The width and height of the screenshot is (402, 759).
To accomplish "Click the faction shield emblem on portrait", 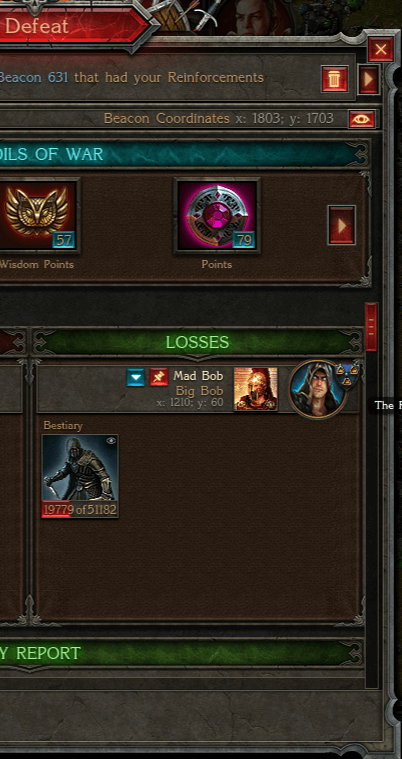I will (x=347, y=373).
